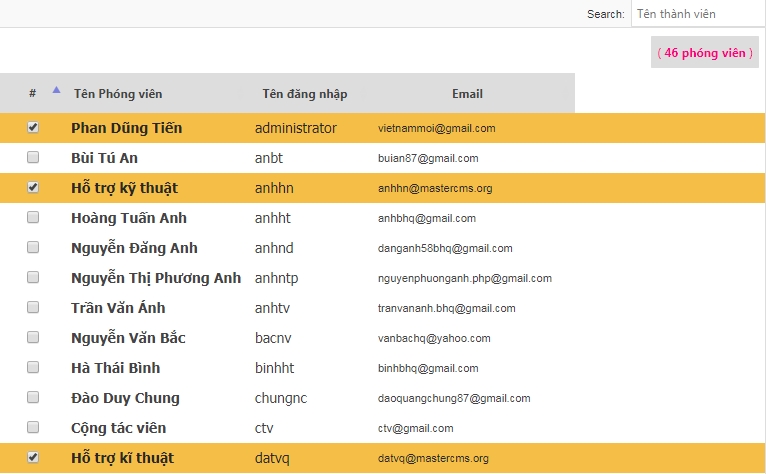Select the name Trần Văn Ánh

(118, 308)
